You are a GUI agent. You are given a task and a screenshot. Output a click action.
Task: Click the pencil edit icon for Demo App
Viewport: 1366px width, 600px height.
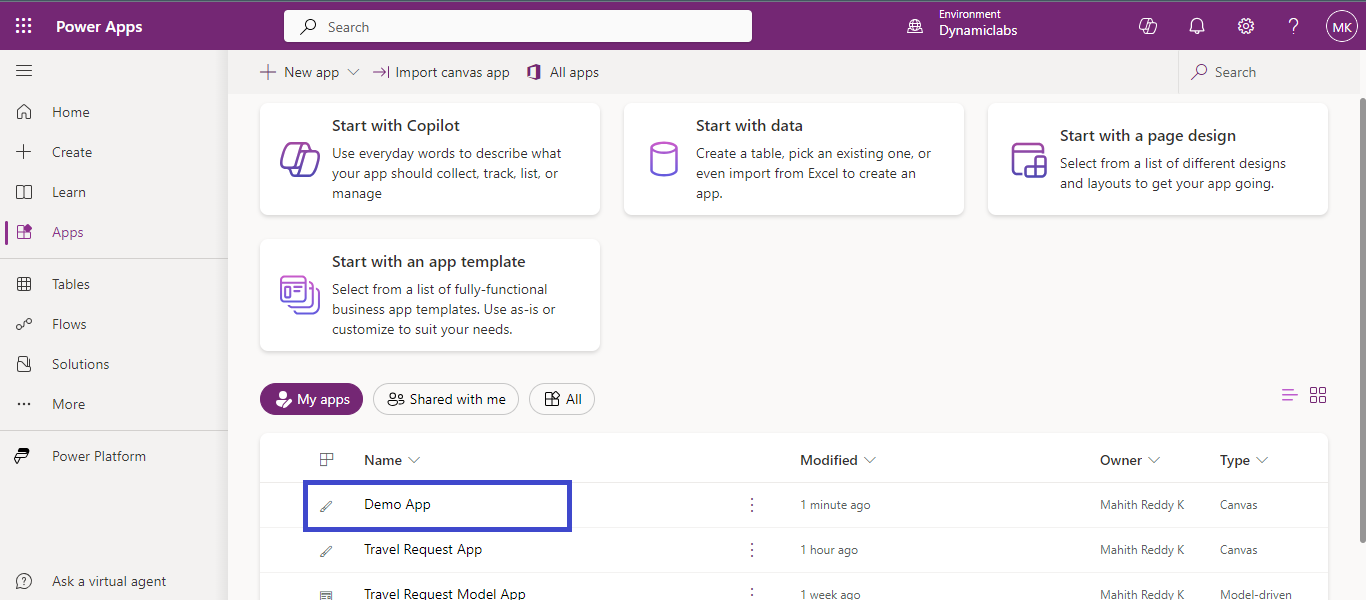326,506
